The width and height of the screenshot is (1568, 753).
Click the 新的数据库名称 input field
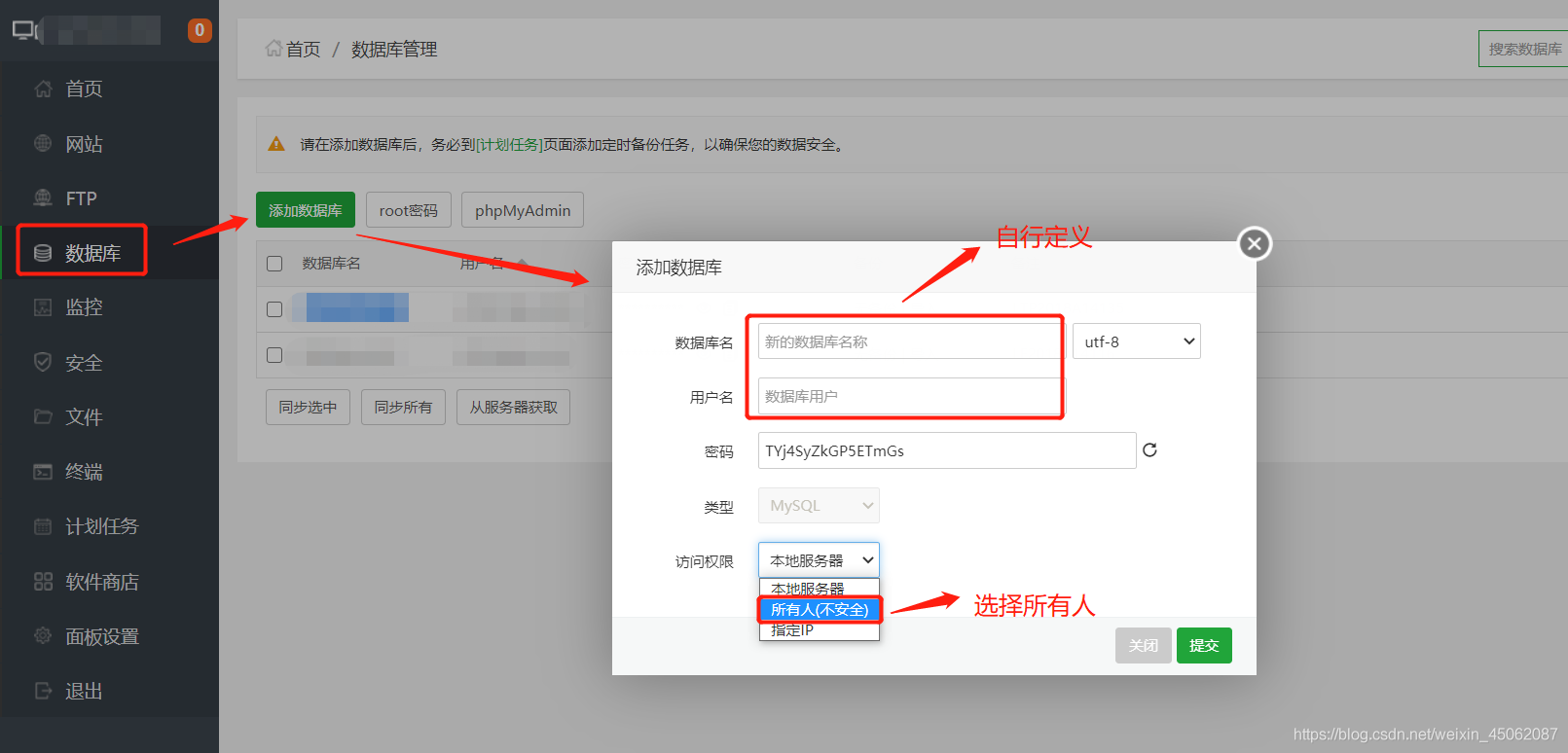tap(910, 341)
